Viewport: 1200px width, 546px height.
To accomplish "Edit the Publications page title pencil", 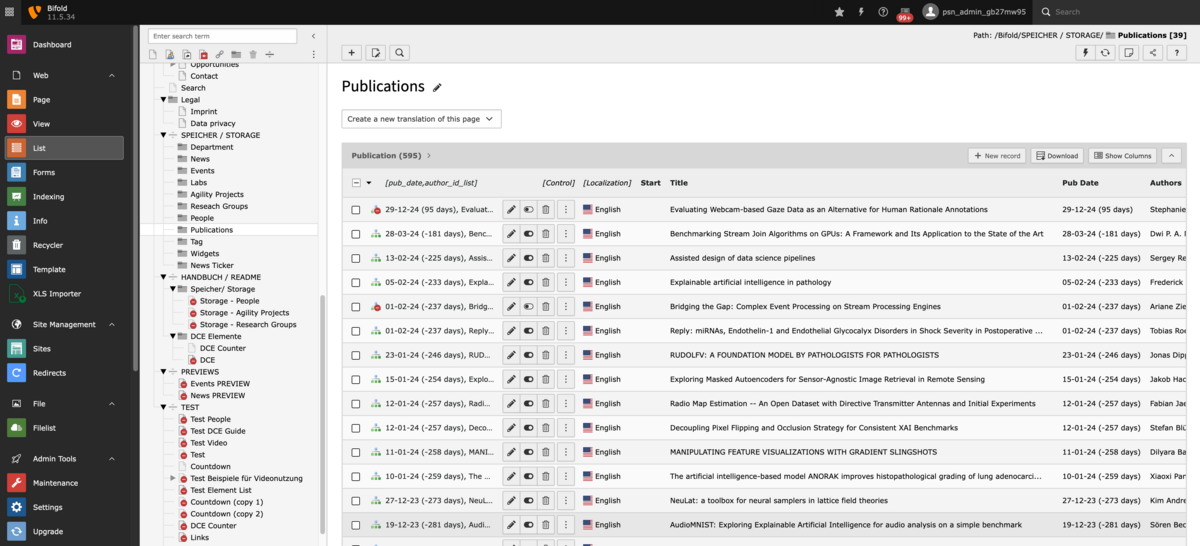I will coord(437,87).
